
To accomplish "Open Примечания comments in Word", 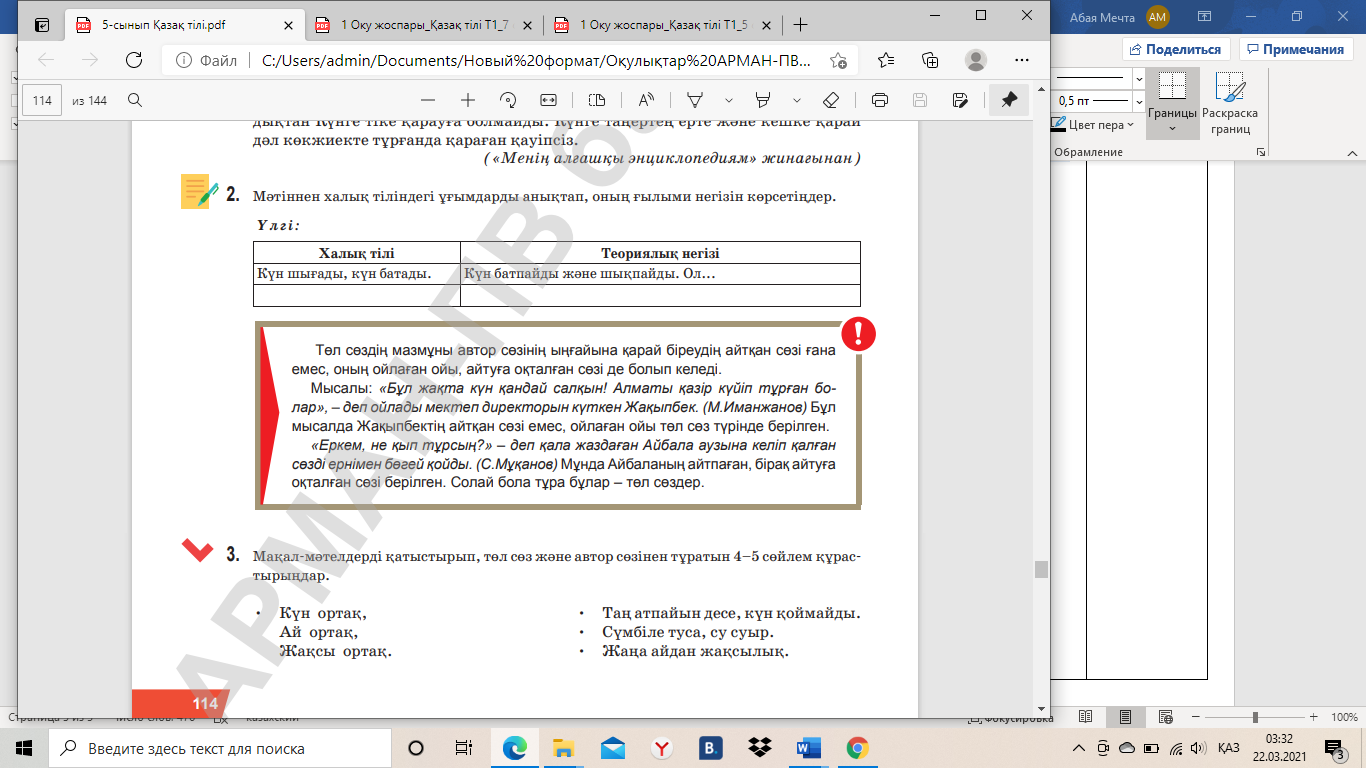I will [x=1294, y=49].
